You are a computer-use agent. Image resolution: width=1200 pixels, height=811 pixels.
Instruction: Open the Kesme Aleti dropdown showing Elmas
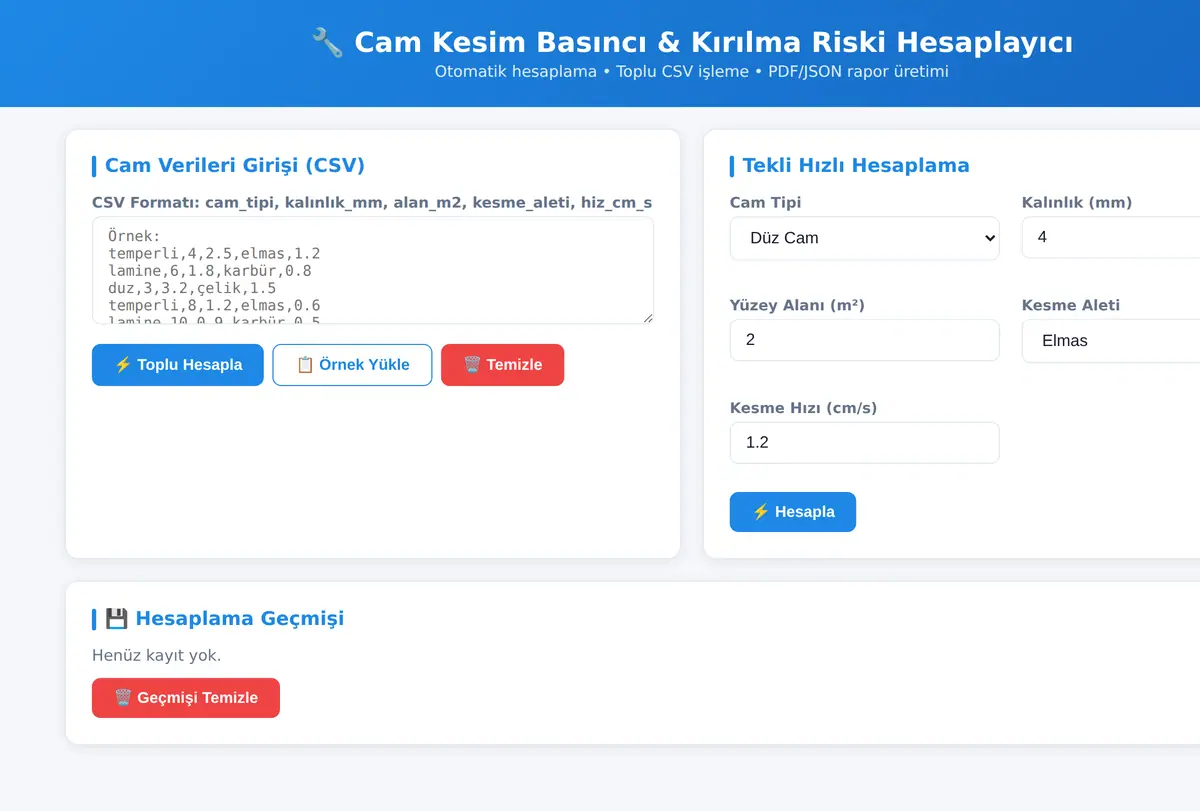click(1111, 341)
